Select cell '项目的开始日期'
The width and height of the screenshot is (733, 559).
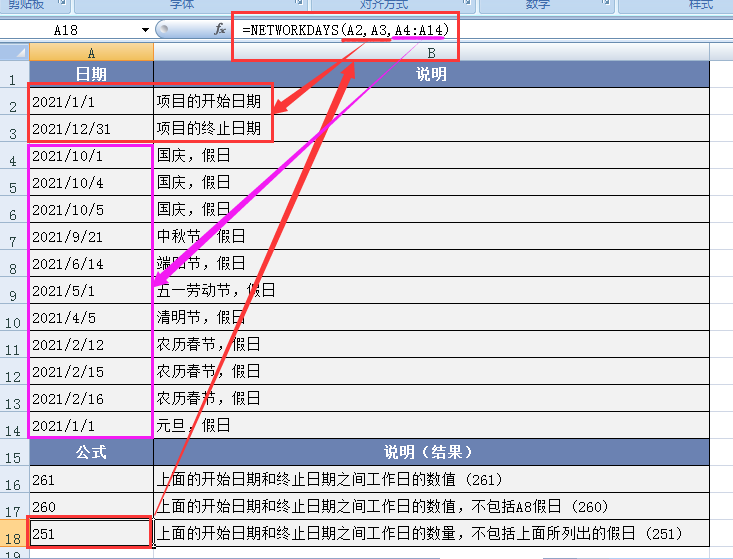(x=431, y=101)
